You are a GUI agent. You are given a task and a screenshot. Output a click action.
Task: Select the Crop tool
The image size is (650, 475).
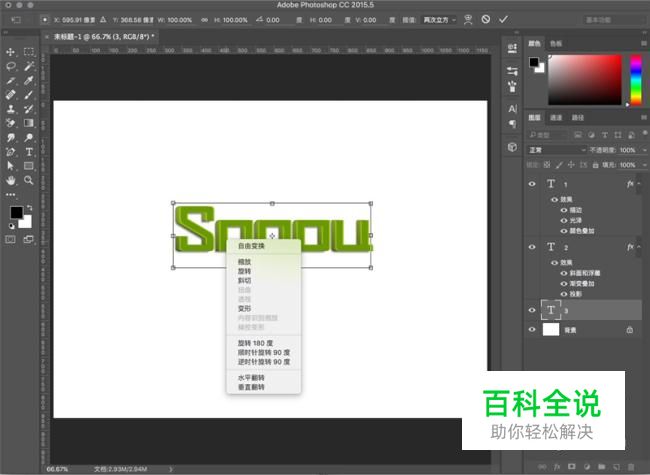coord(10,80)
